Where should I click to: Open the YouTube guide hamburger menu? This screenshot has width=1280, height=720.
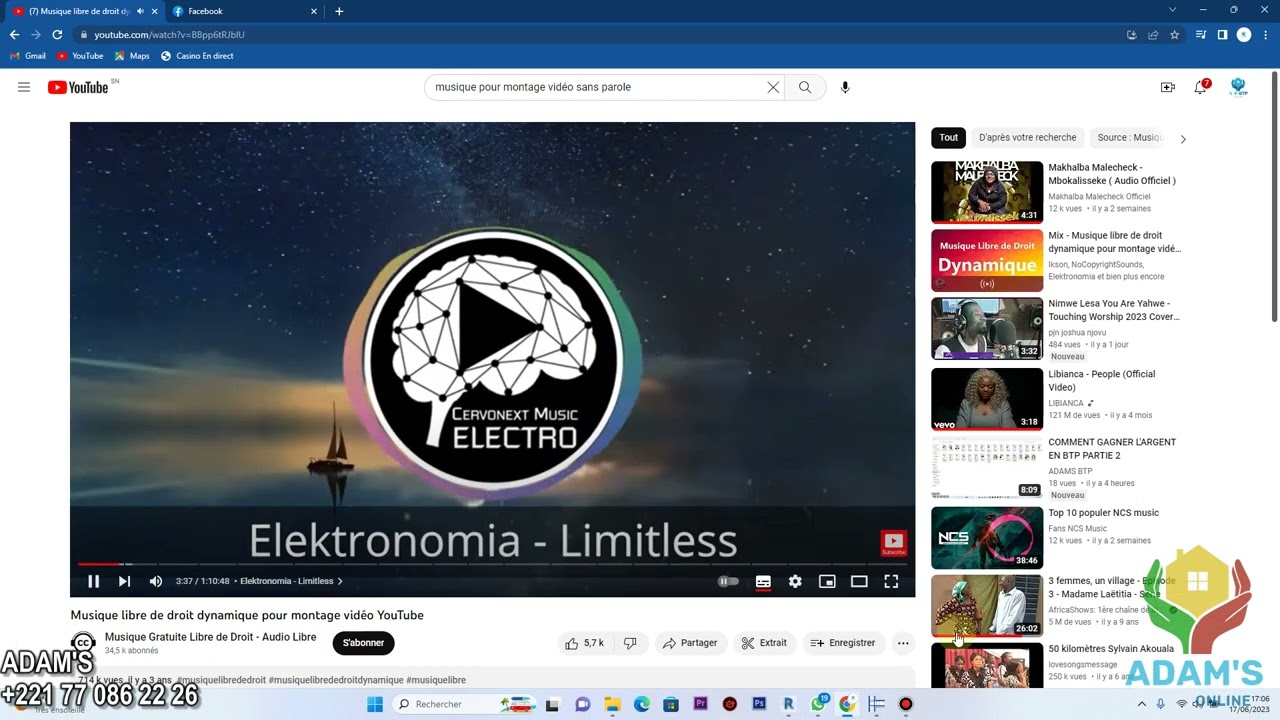(24, 87)
